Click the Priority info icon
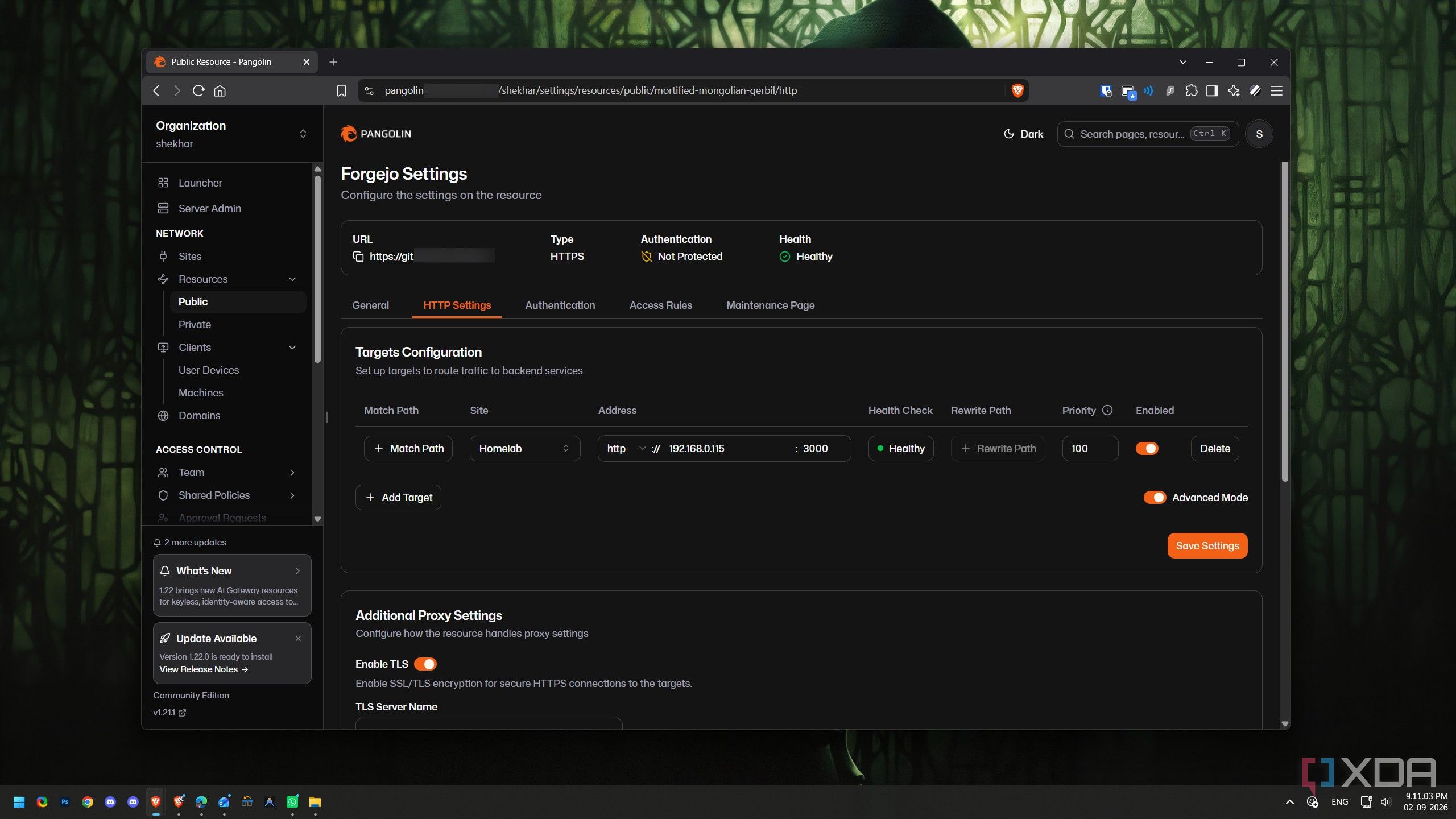Viewport: 1456px width, 819px height. 1107,410
